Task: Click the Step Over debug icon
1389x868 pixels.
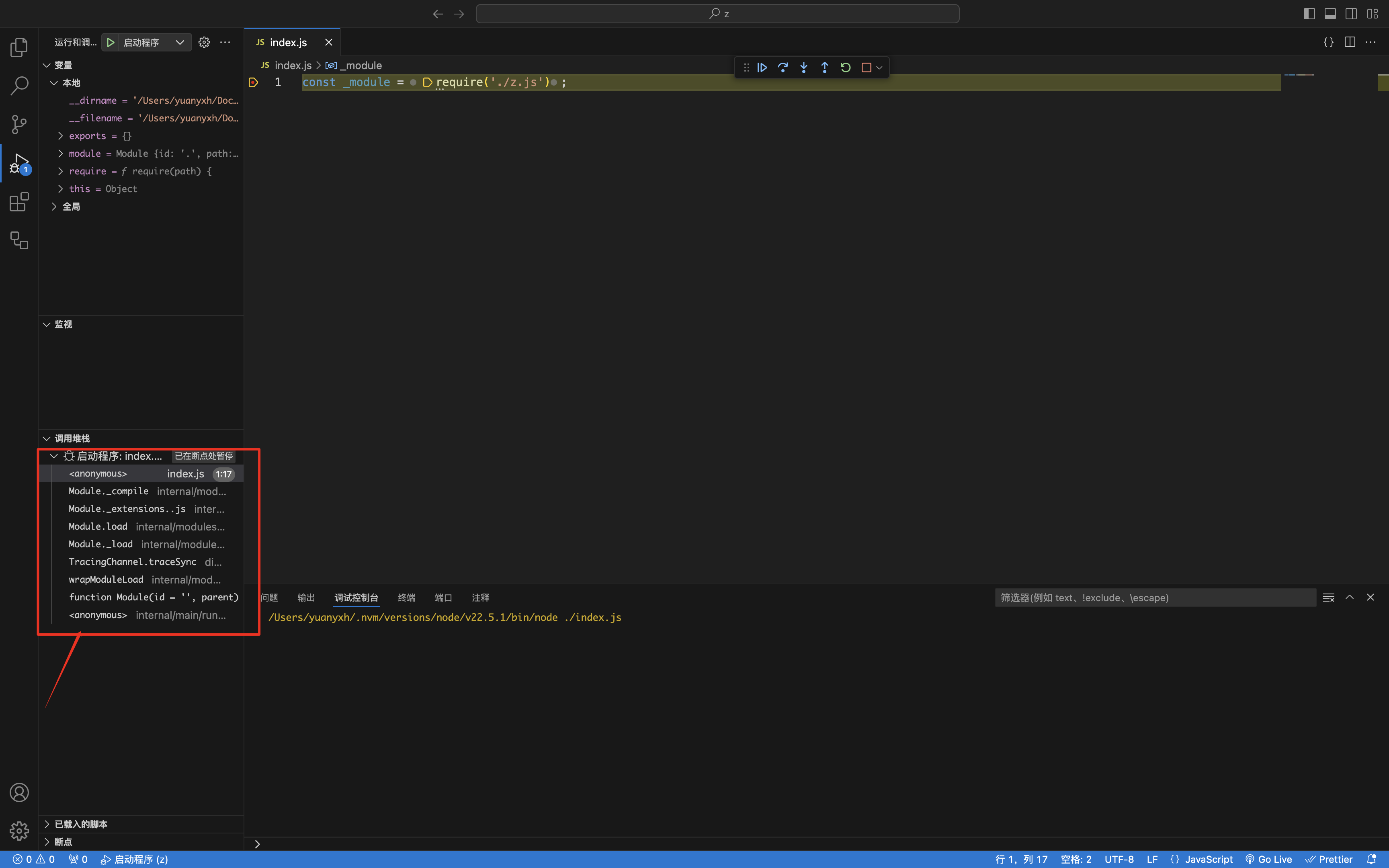Action: tap(783, 68)
